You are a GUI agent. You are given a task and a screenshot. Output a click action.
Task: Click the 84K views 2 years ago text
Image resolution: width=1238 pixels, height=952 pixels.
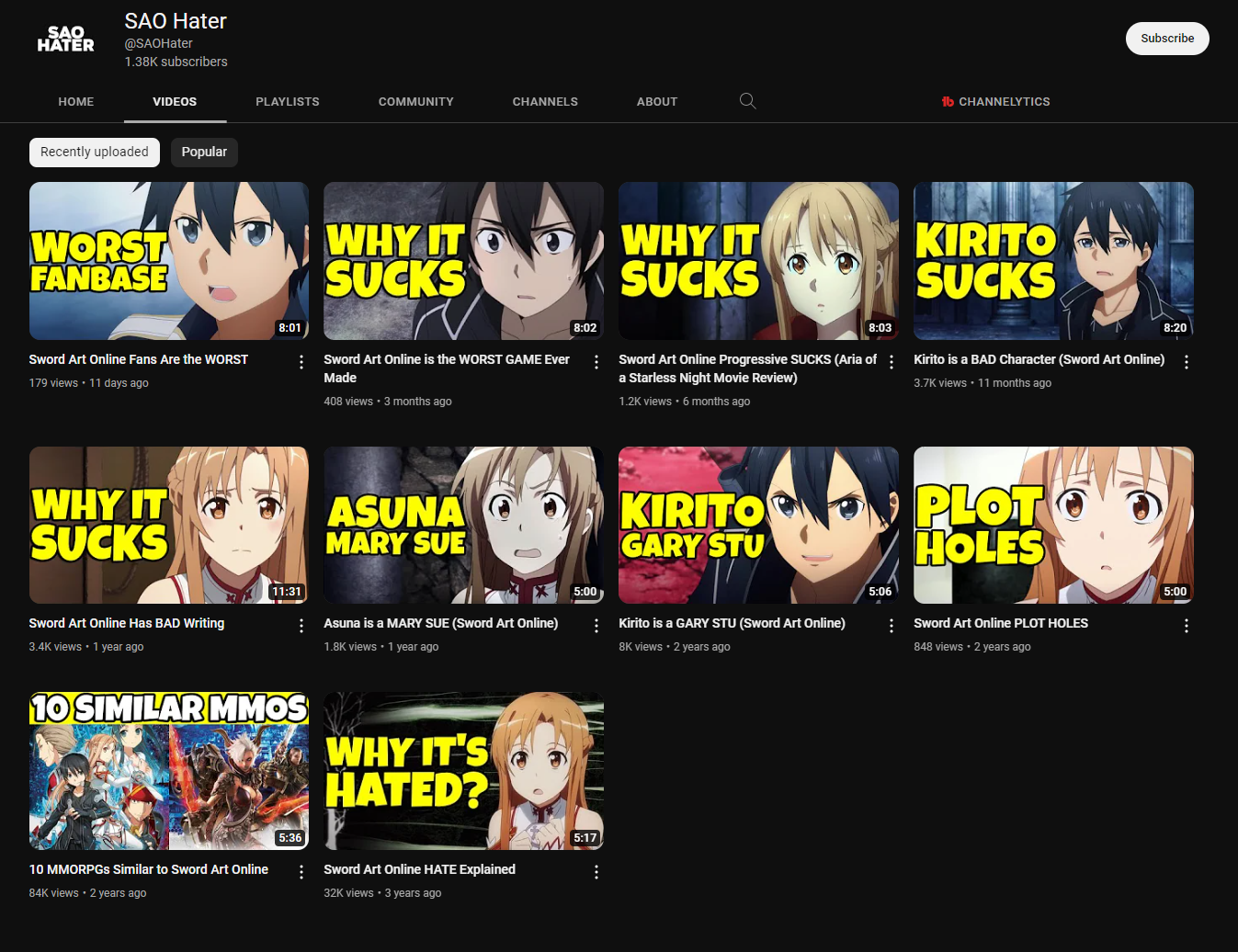coord(88,893)
